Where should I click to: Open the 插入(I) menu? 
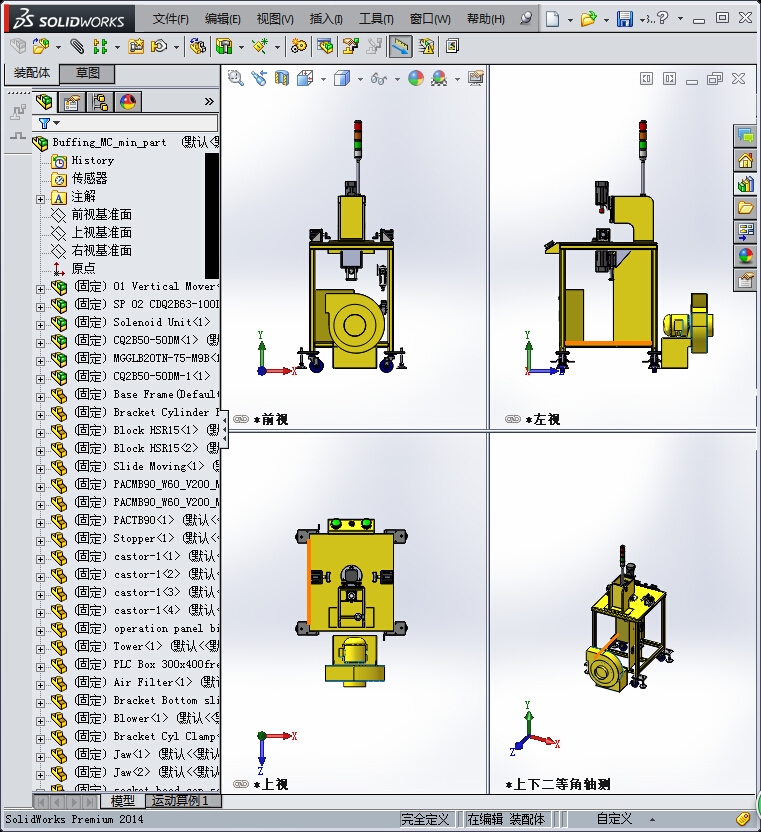326,19
